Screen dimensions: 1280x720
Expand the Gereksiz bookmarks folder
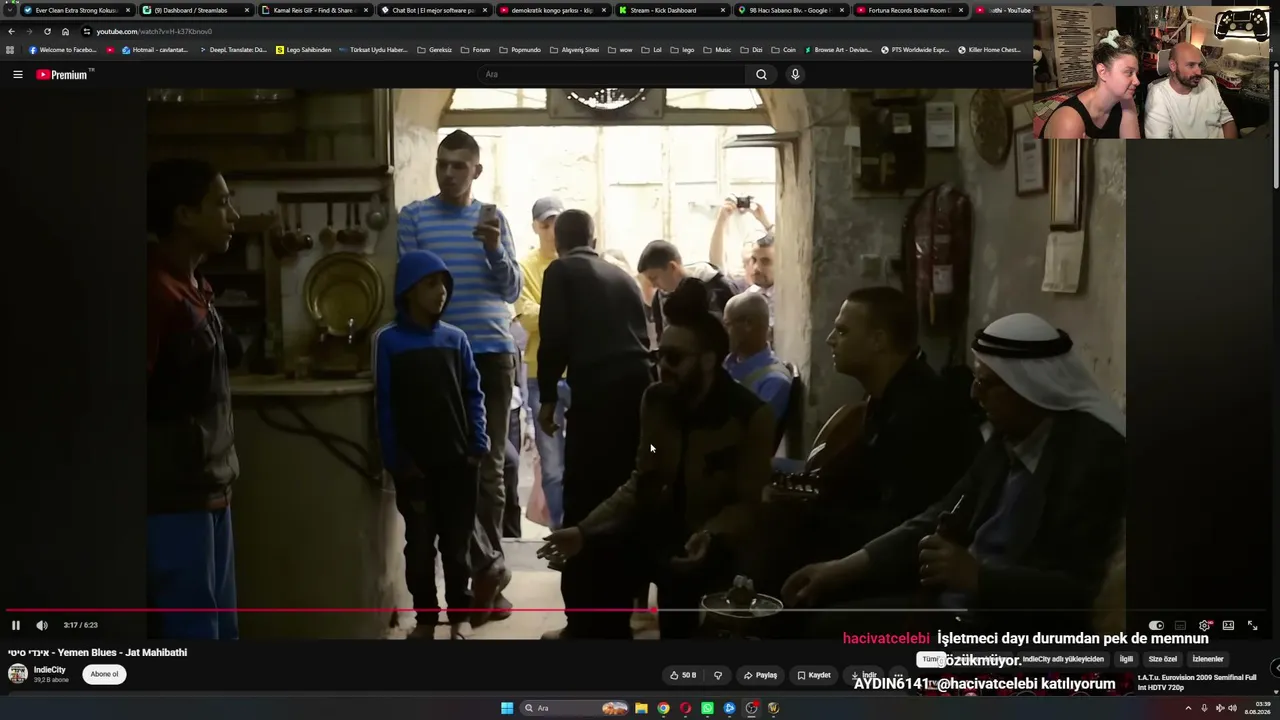coord(435,50)
